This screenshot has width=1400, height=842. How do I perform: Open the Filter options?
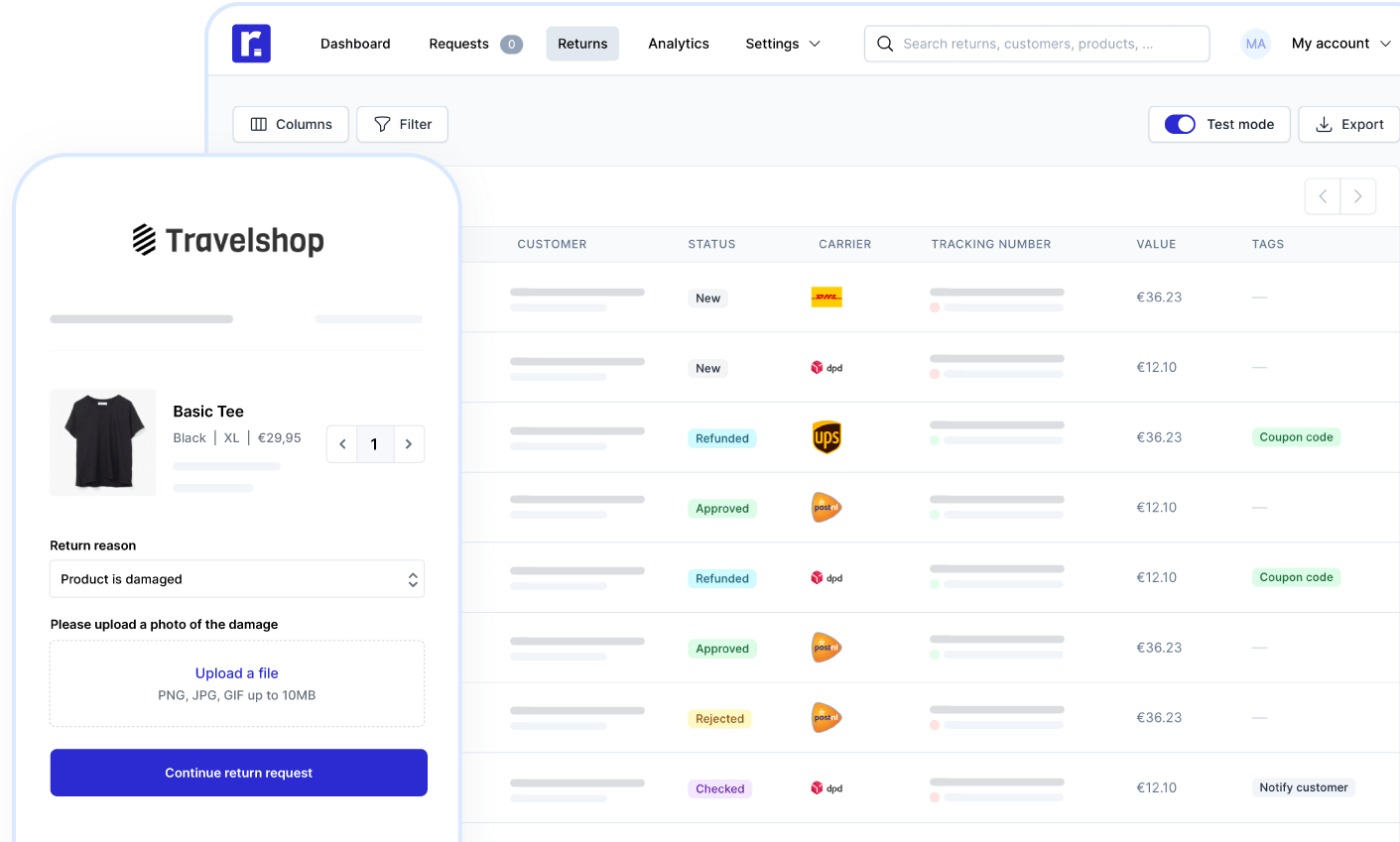click(x=402, y=124)
